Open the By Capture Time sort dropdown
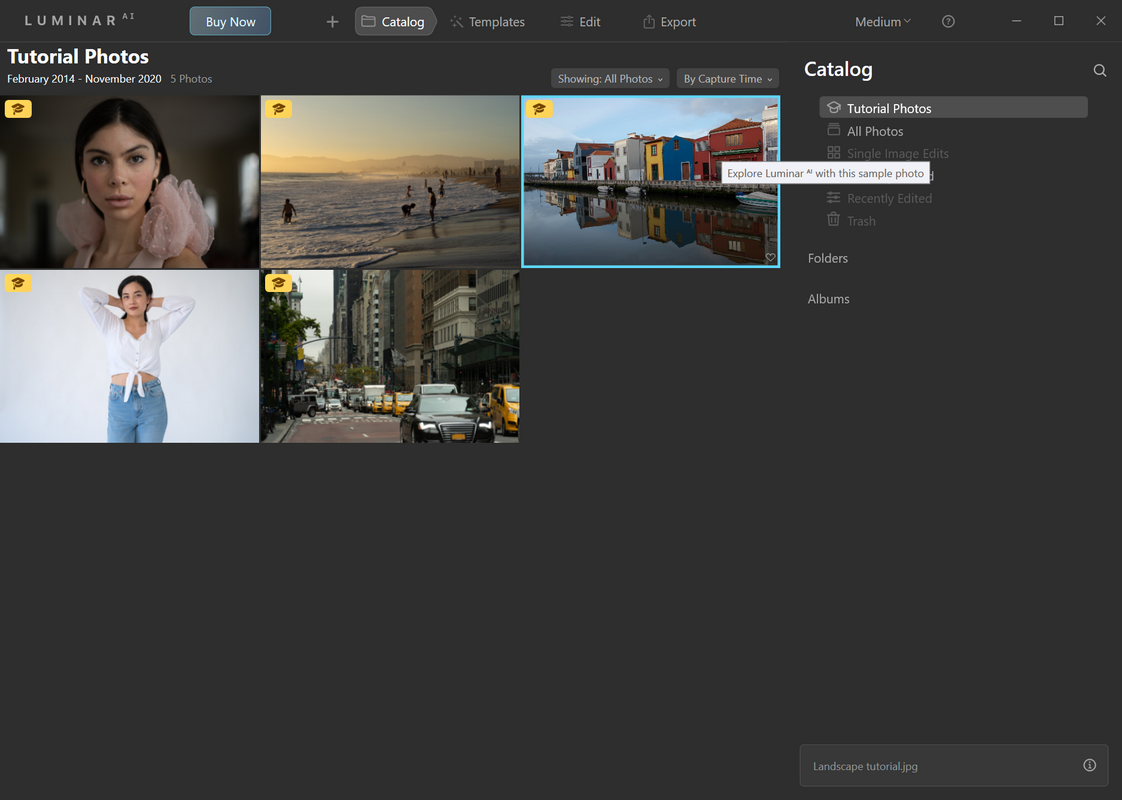This screenshot has height=800, width=1122. point(727,79)
